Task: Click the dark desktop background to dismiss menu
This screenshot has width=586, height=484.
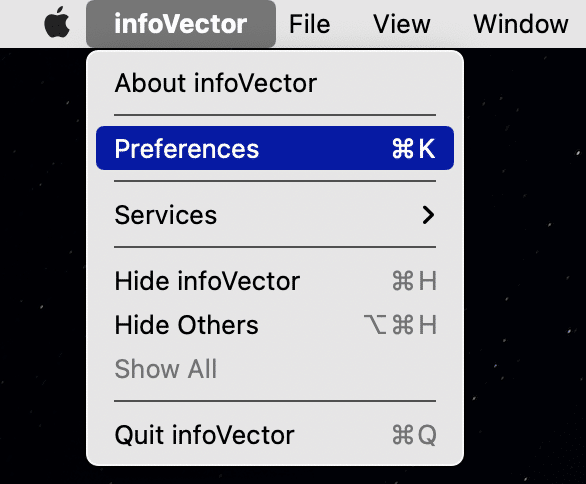Action: (523, 262)
